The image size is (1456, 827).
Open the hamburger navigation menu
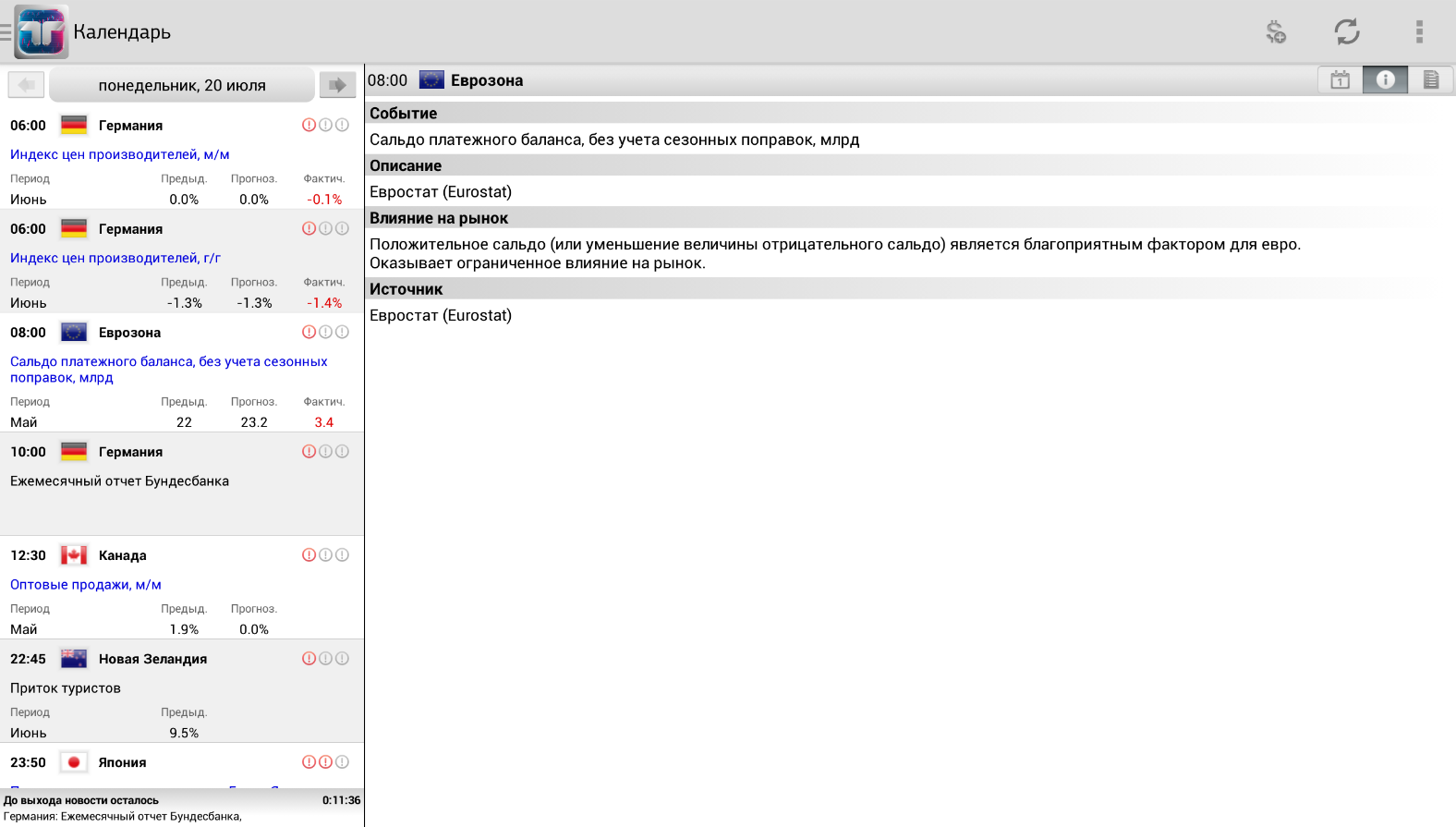6,32
